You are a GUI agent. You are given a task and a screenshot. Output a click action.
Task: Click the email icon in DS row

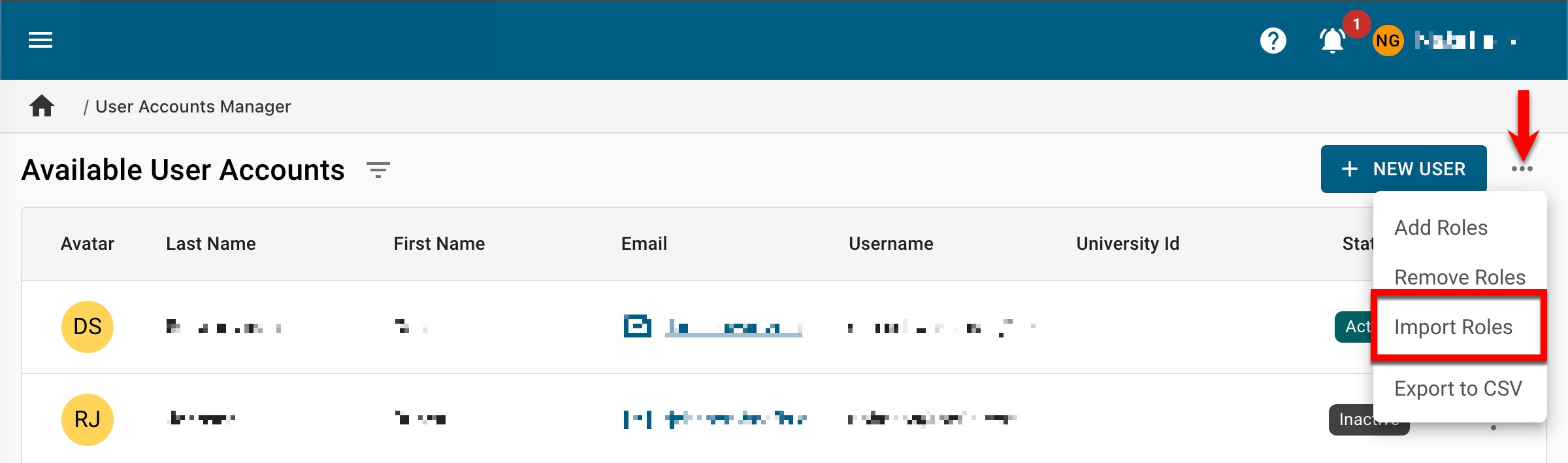(x=637, y=326)
